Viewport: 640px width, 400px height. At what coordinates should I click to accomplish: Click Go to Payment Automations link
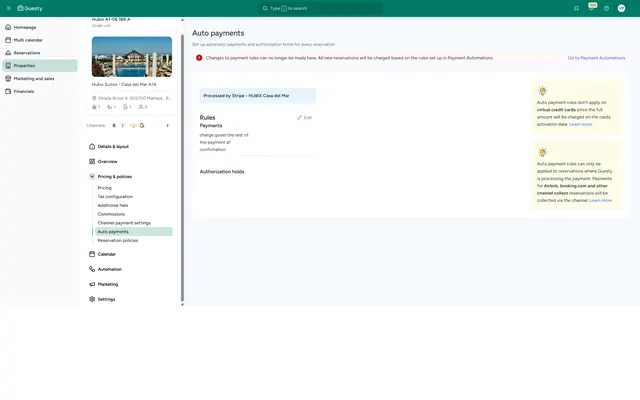(596, 58)
